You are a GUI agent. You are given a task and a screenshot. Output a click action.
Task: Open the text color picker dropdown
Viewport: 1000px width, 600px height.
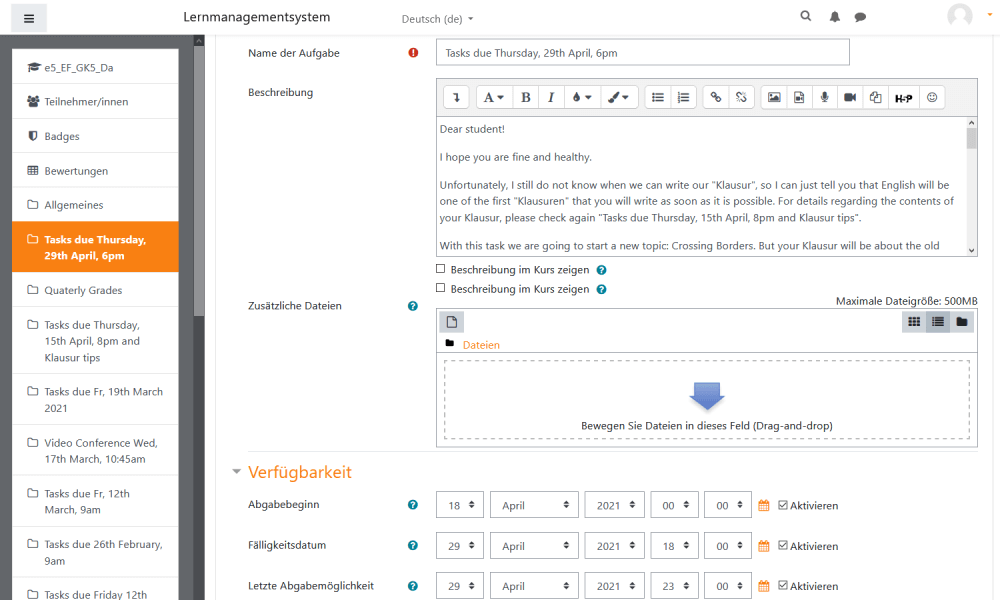pos(580,97)
